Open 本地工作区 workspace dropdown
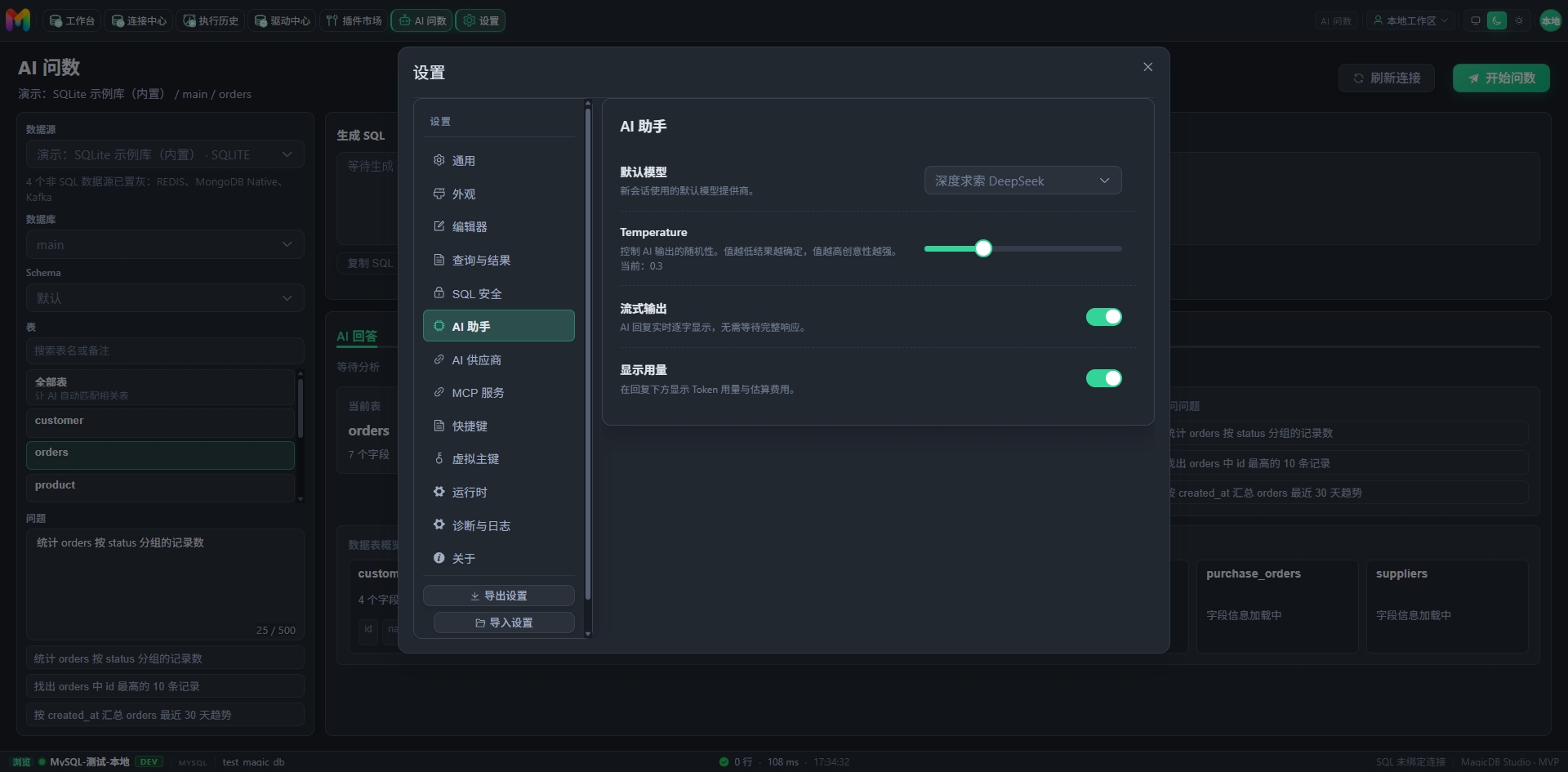Viewport: 1568px width, 772px height. pos(1410,20)
